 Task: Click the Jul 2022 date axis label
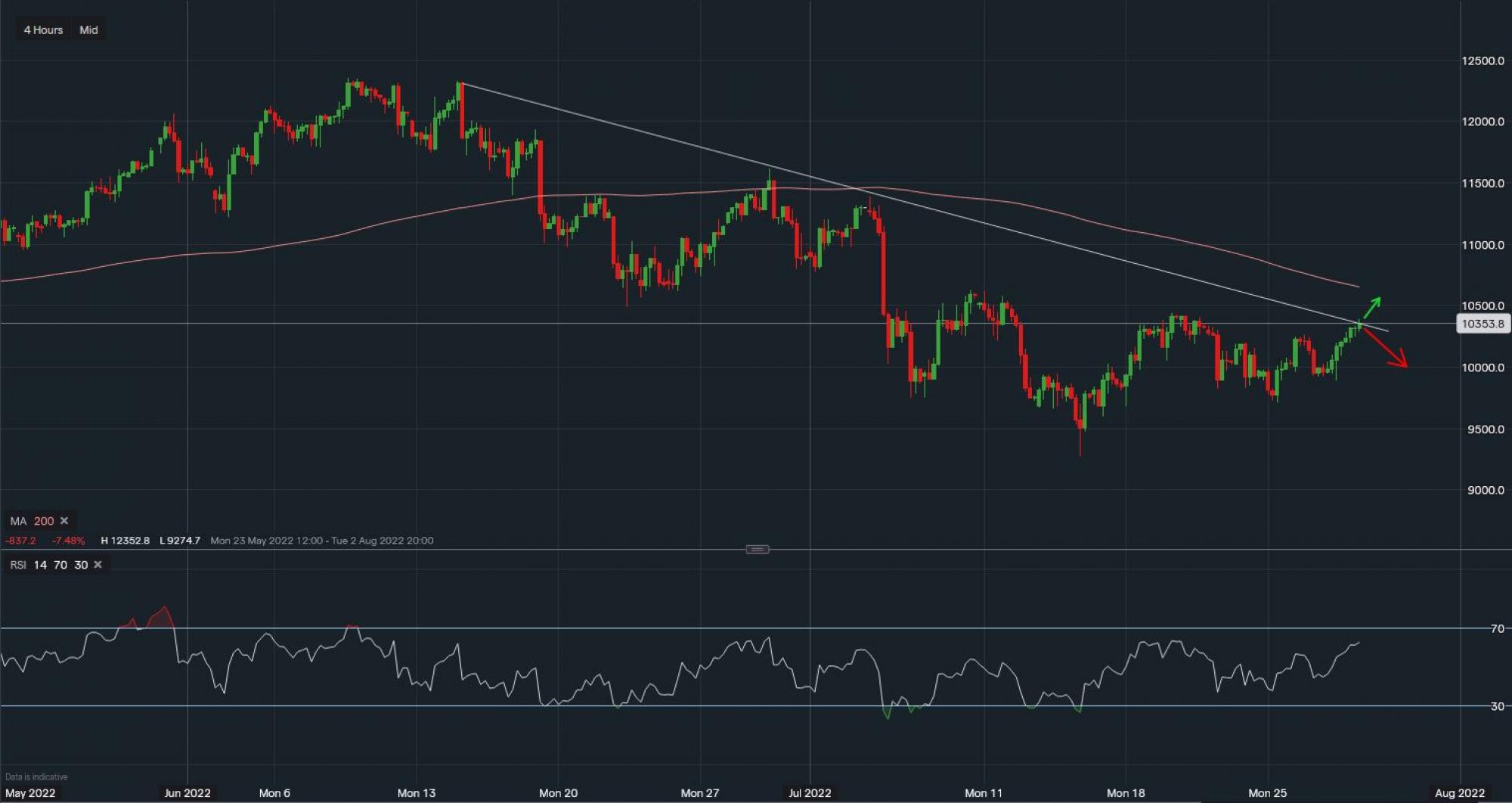coord(810,793)
